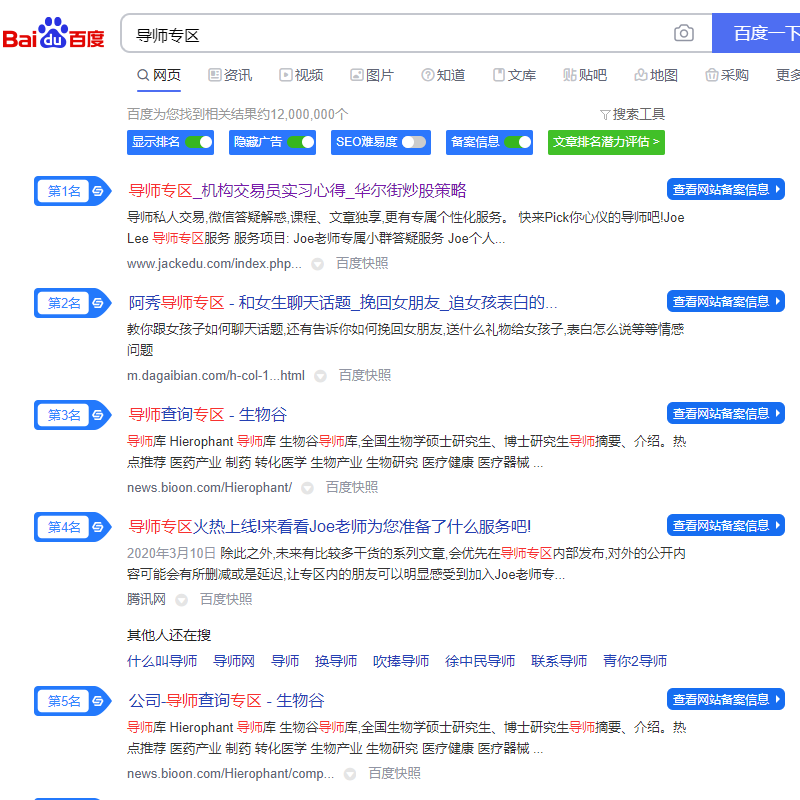Search related term 徐中民导师
The height and width of the screenshot is (800, 800).
pos(480,661)
